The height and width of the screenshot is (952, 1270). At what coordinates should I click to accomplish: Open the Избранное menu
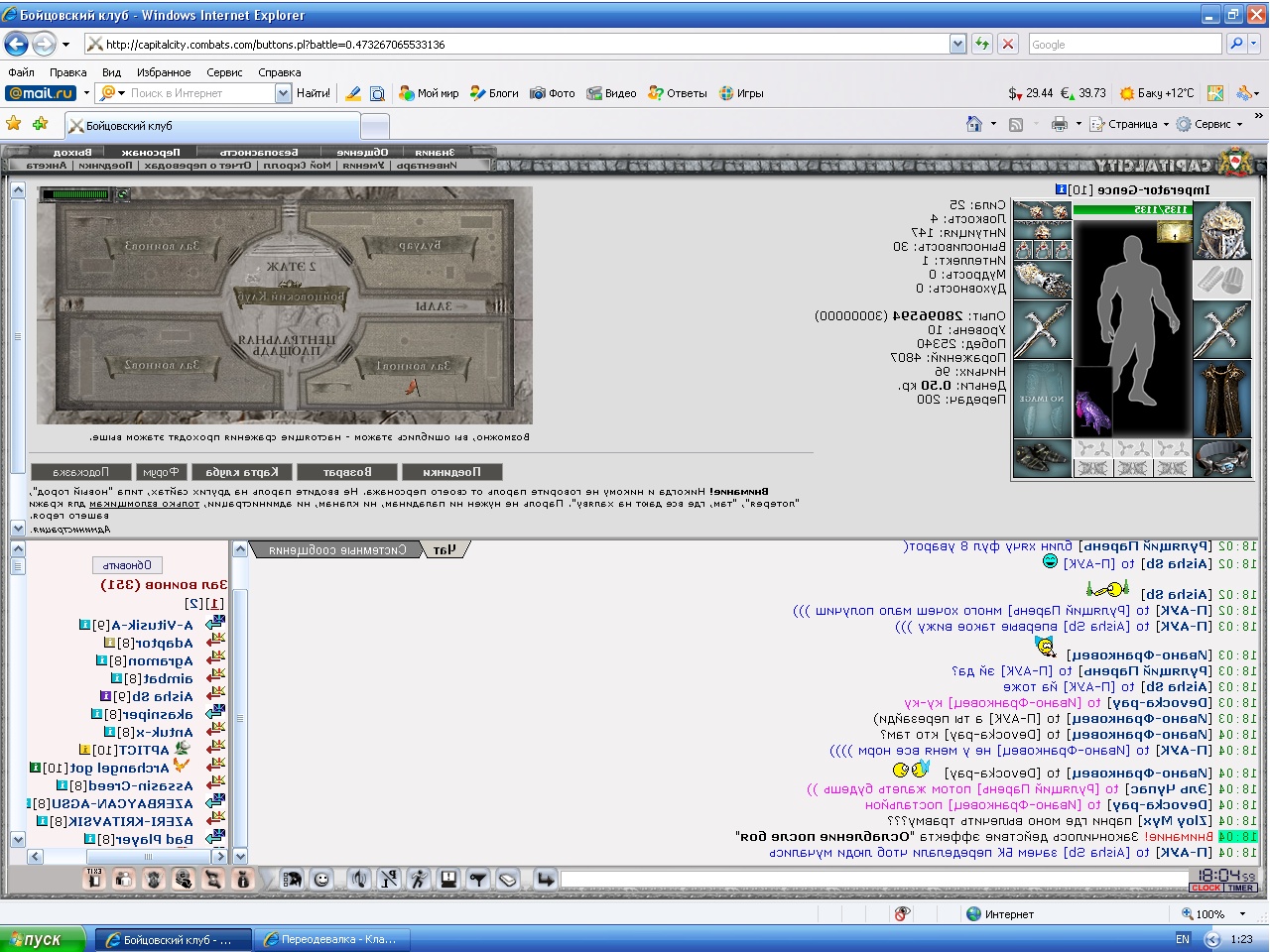(x=164, y=72)
